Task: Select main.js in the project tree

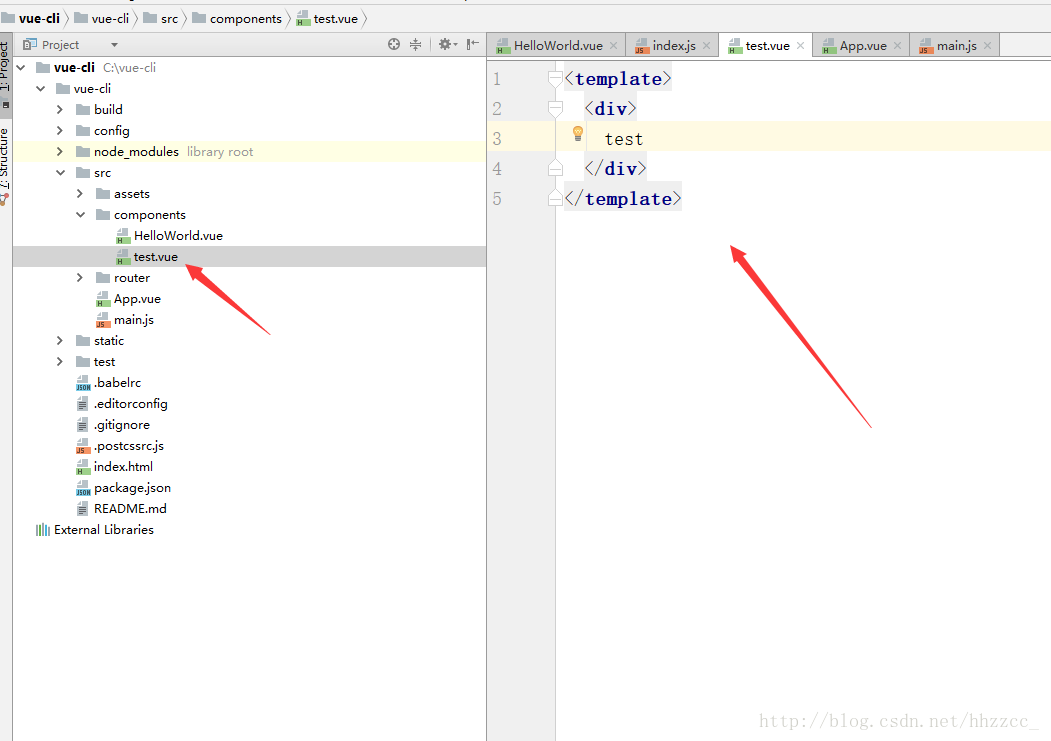Action: [133, 320]
